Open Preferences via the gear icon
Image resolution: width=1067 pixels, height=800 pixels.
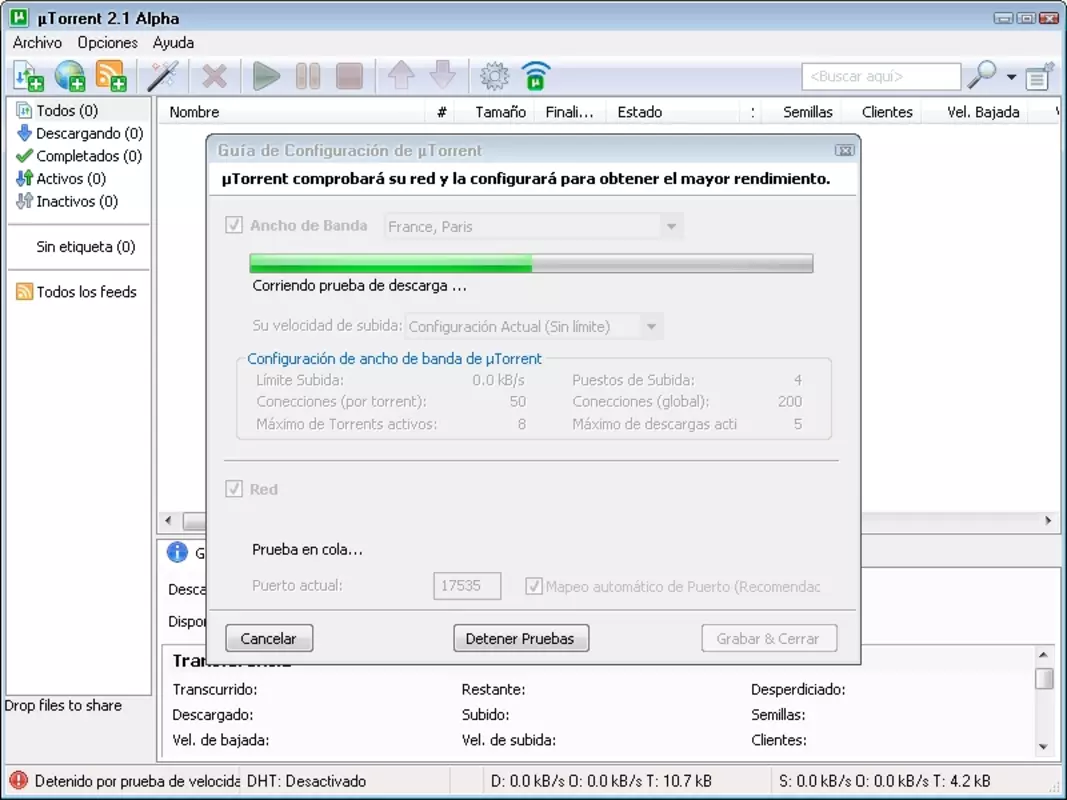coord(495,76)
